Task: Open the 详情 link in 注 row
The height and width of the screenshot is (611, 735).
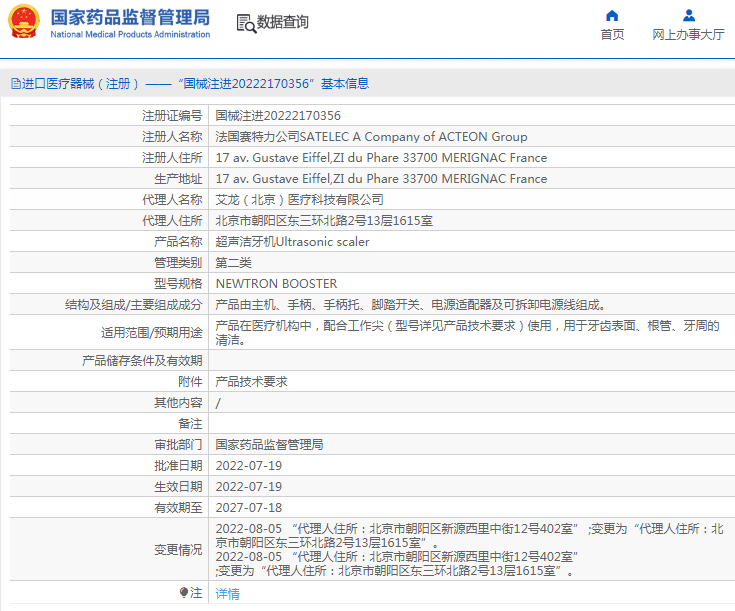Action: coord(228,593)
